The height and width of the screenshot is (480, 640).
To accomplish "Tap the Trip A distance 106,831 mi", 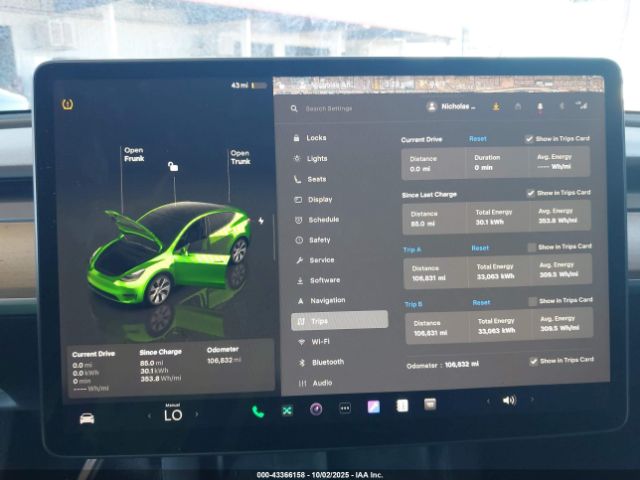I will point(429,278).
